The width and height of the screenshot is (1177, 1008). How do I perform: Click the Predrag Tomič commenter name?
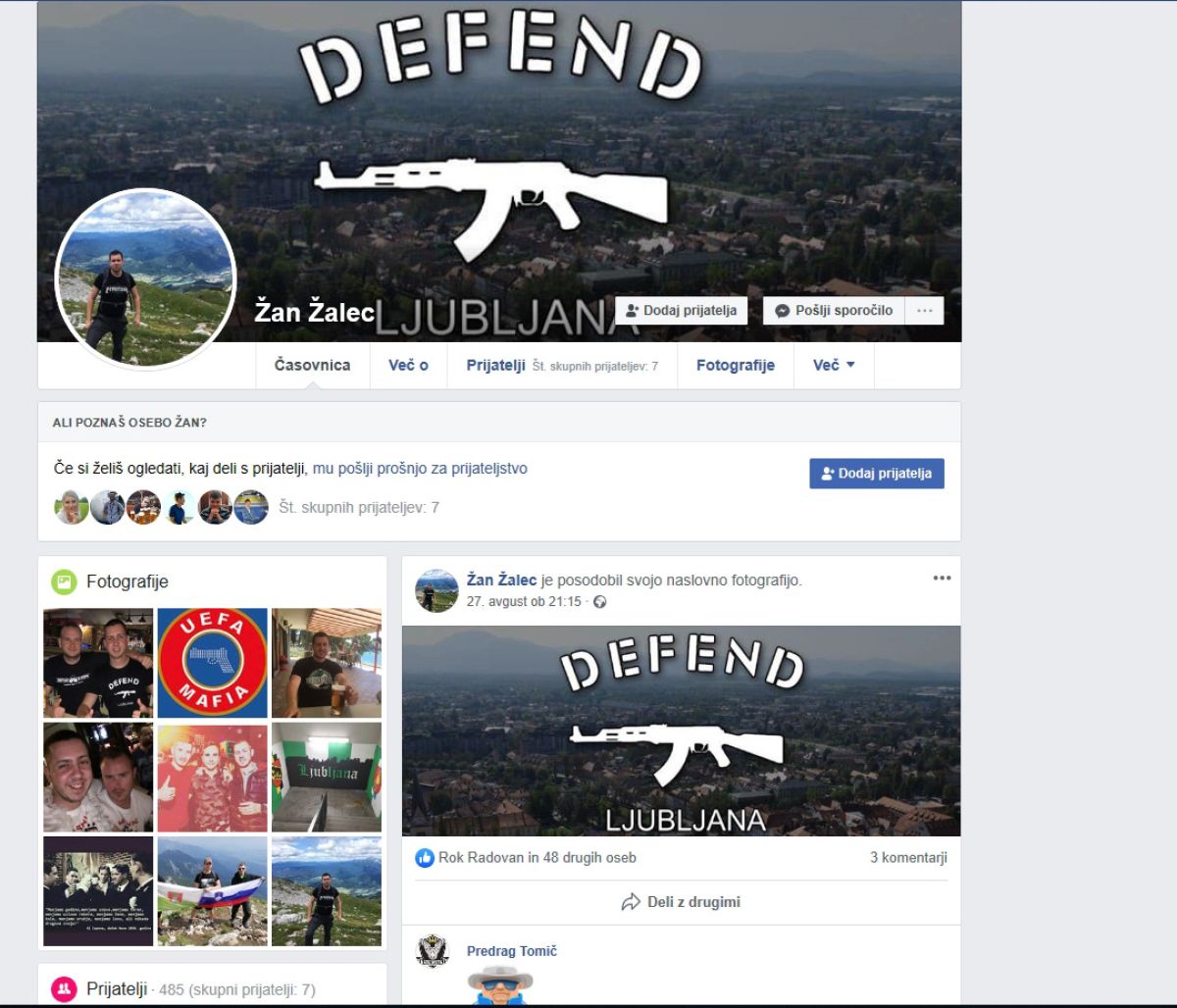pyautogui.click(x=512, y=951)
